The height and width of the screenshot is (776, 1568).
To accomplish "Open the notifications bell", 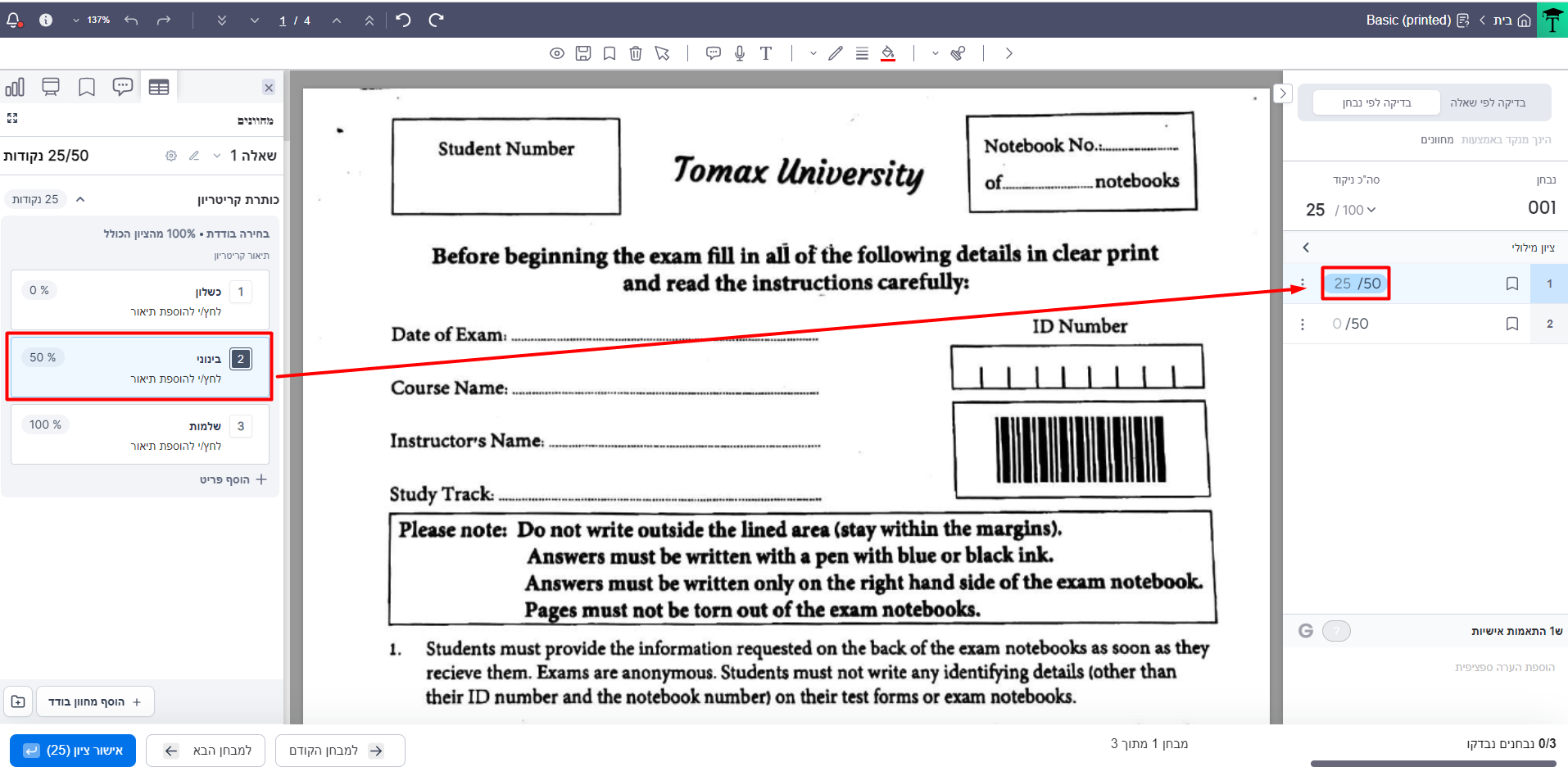I will point(14,20).
